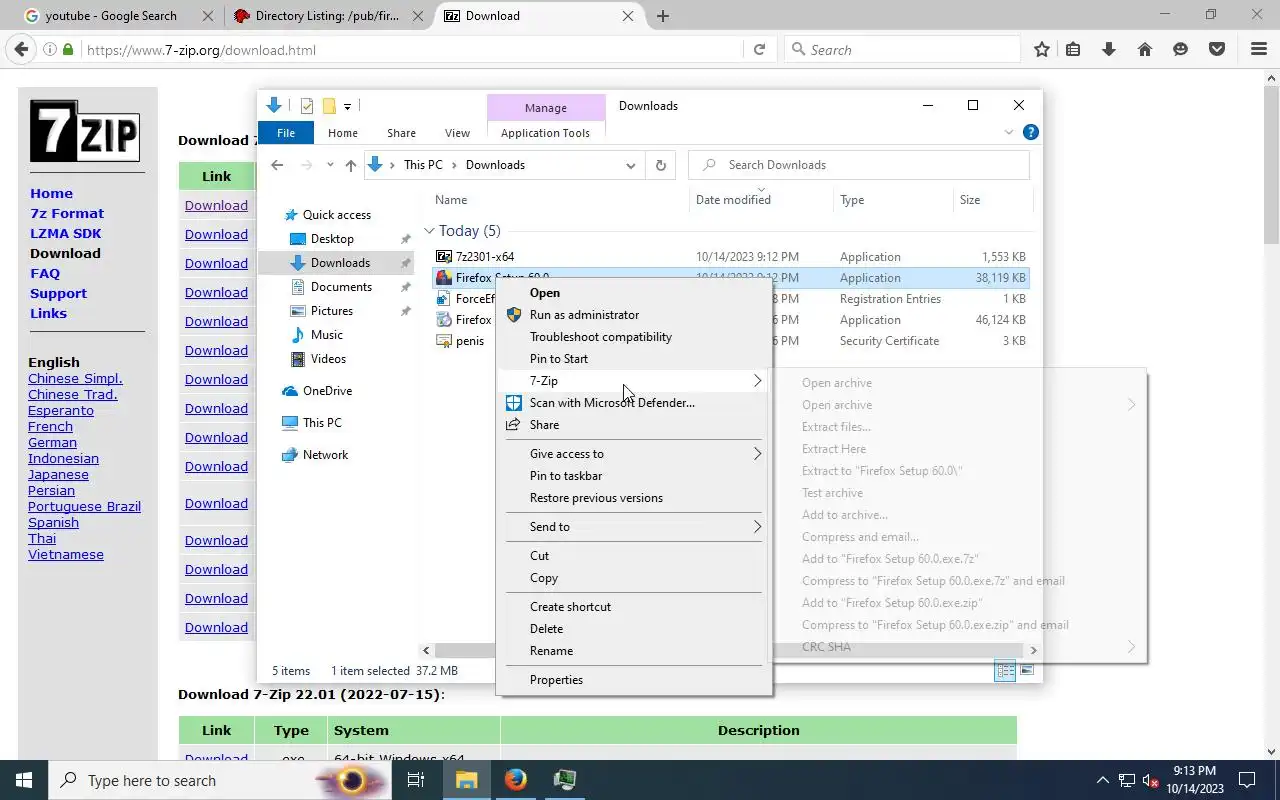Open the File tab in Explorer
The image size is (1280, 800).
(286, 133)
